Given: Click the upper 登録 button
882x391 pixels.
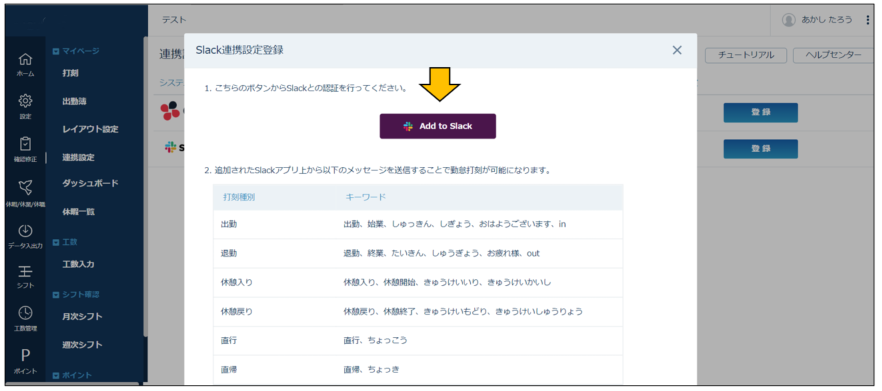Looking at the screenshot, I should pos(760,113).
